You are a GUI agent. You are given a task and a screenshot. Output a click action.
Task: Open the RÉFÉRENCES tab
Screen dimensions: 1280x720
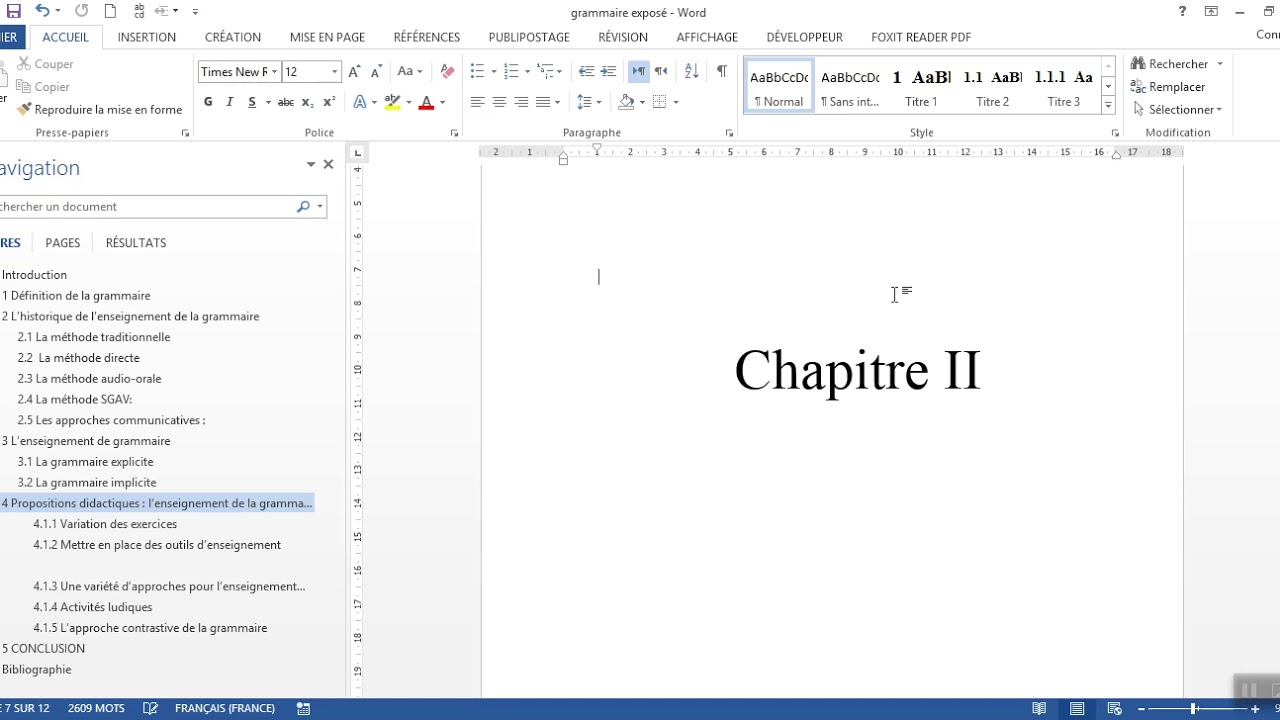[427, 37]
